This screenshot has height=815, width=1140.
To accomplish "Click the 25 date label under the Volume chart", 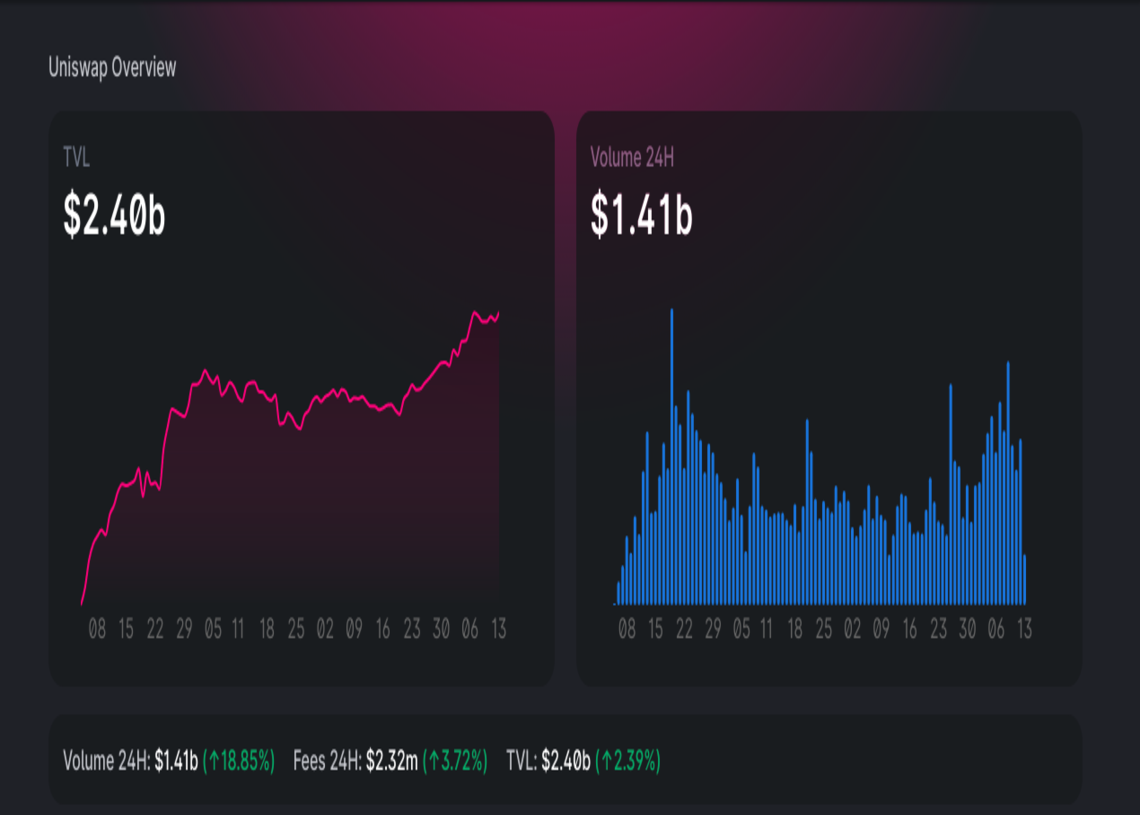I will coord(824,629).
